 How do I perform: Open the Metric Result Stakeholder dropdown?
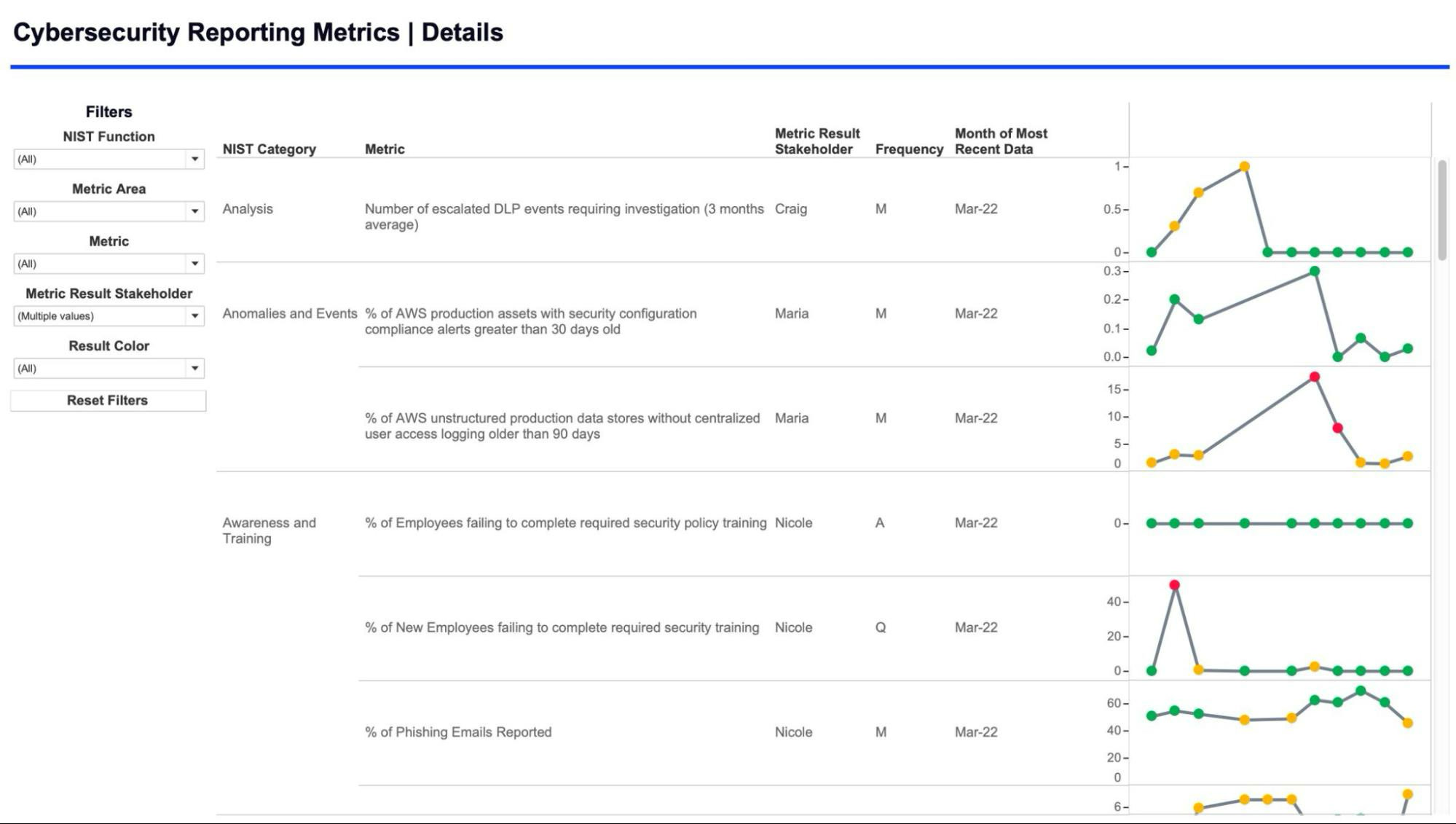108,316
